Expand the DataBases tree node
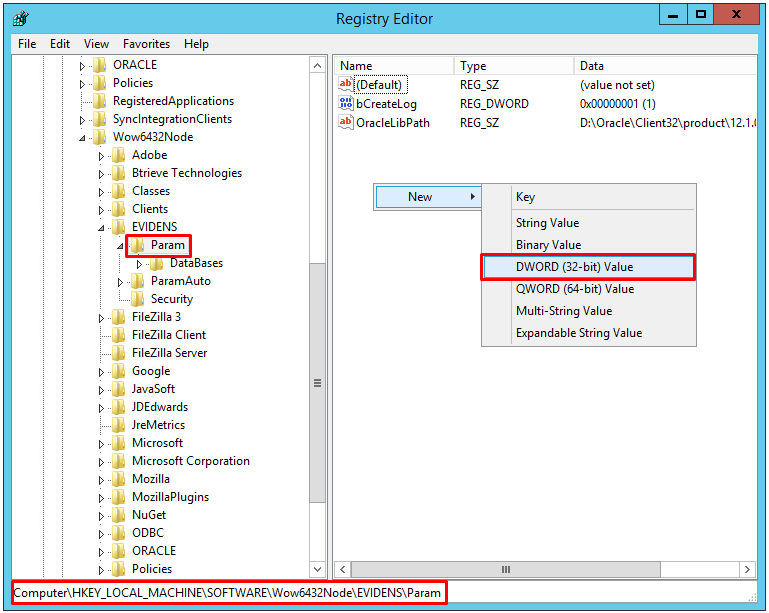Viewport: 769px width, 613px height. pyautogui.click(x=140, y=264)
